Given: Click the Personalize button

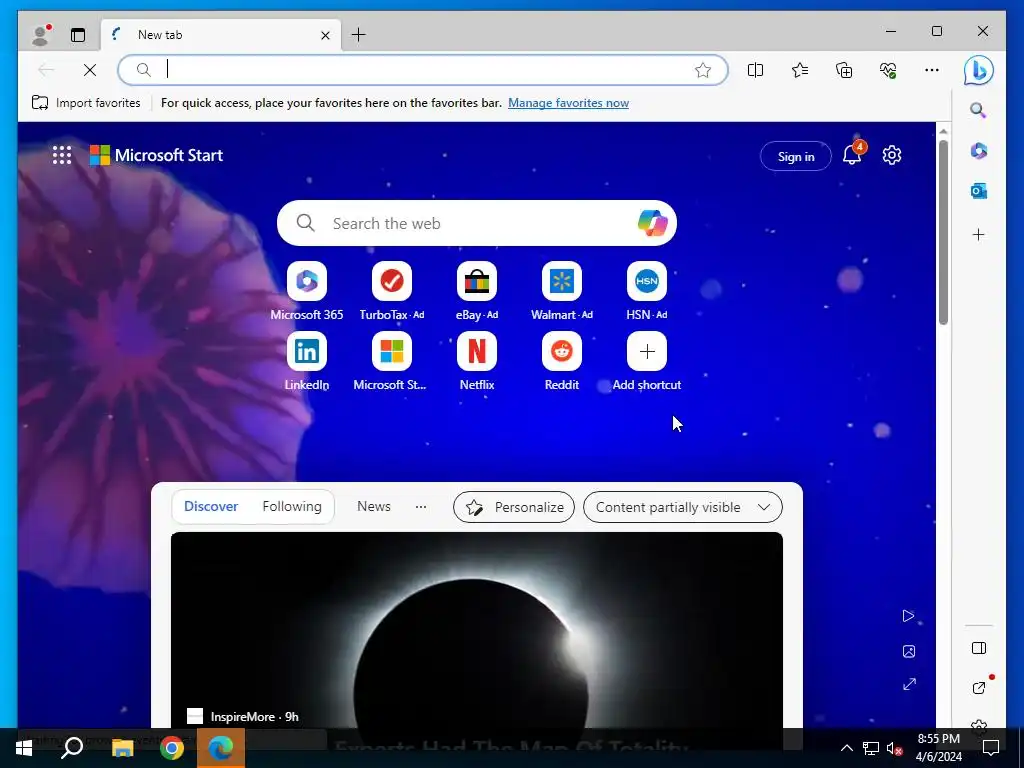Looking at the screenshot, I should (x=514, y=507).
